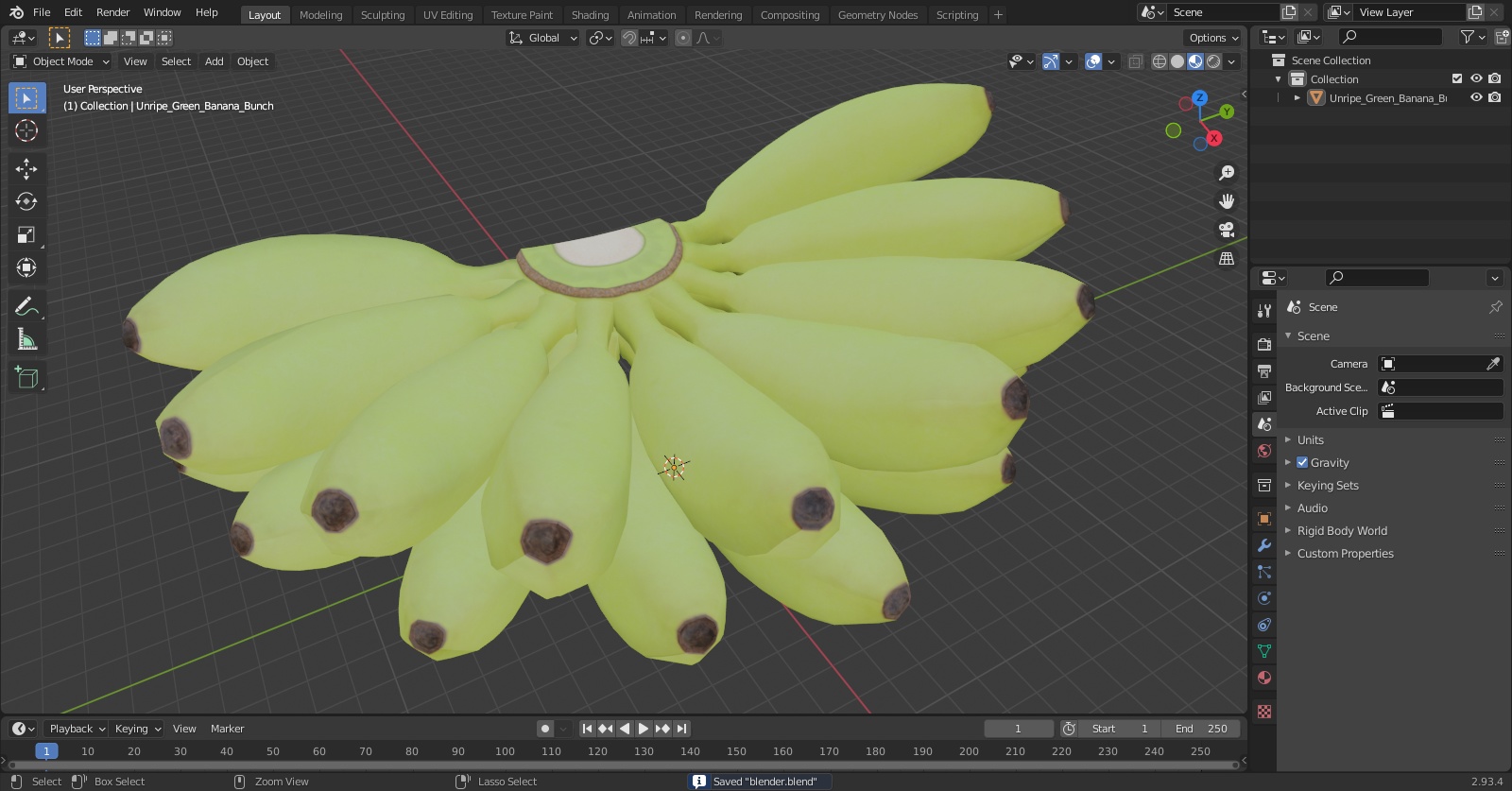Toggle Collection viewport visibility eye

[1476, 78]
